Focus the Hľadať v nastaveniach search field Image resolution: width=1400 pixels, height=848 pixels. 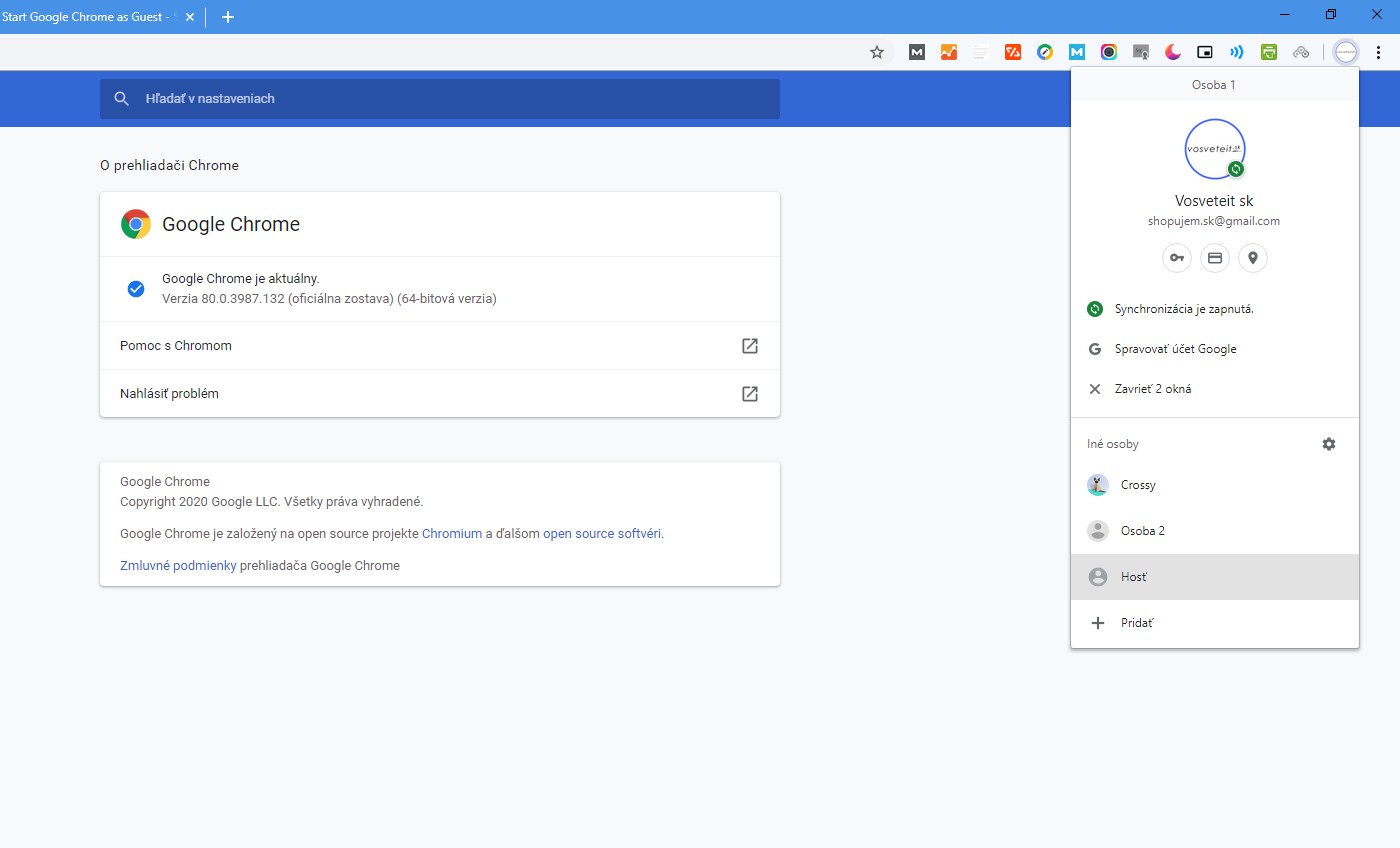440,99
